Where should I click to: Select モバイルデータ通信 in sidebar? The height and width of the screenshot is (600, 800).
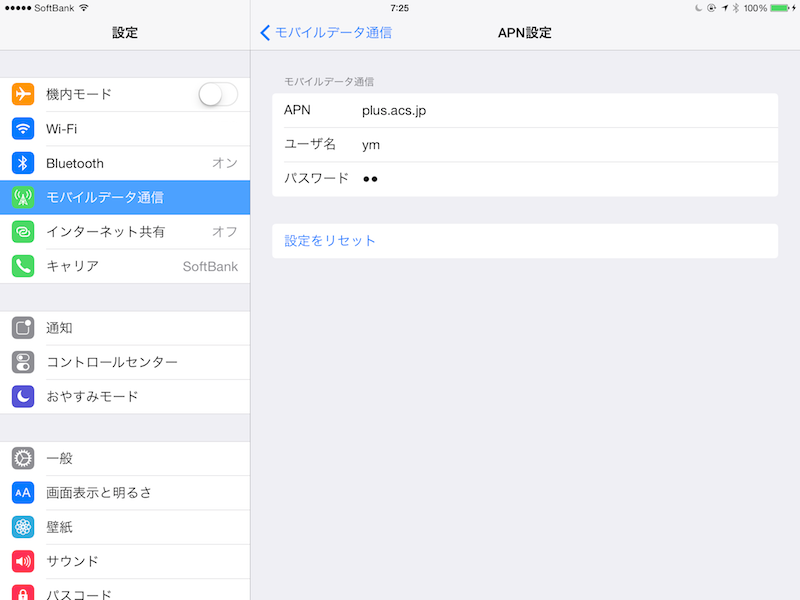(x=125, y=197)
